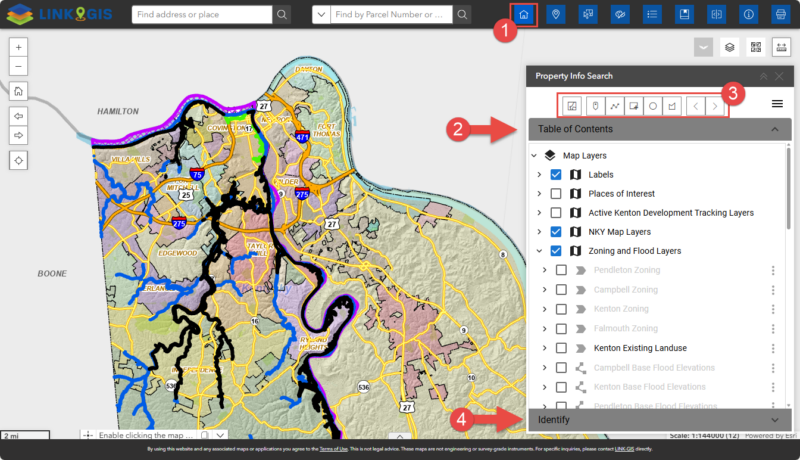Return map to default home extent
The width and height of the screenshot is (800, 460).
click(18, 91)
